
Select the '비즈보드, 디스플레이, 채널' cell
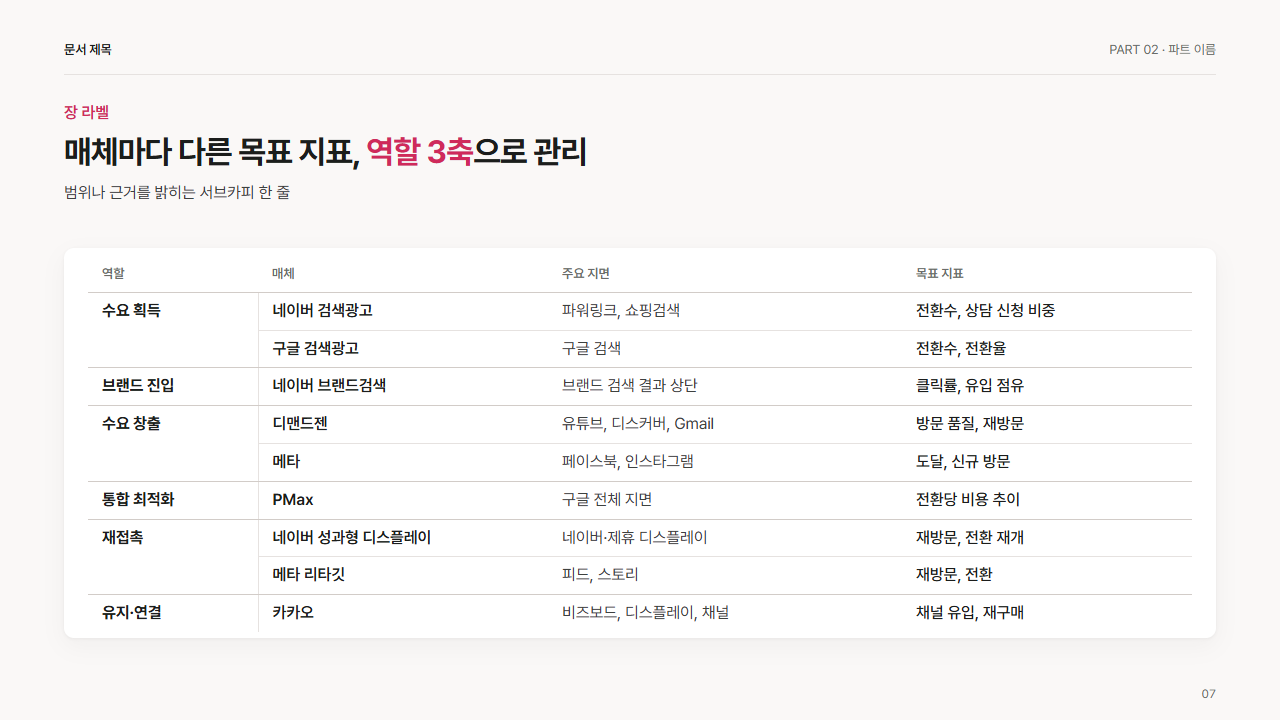[645, 612]
